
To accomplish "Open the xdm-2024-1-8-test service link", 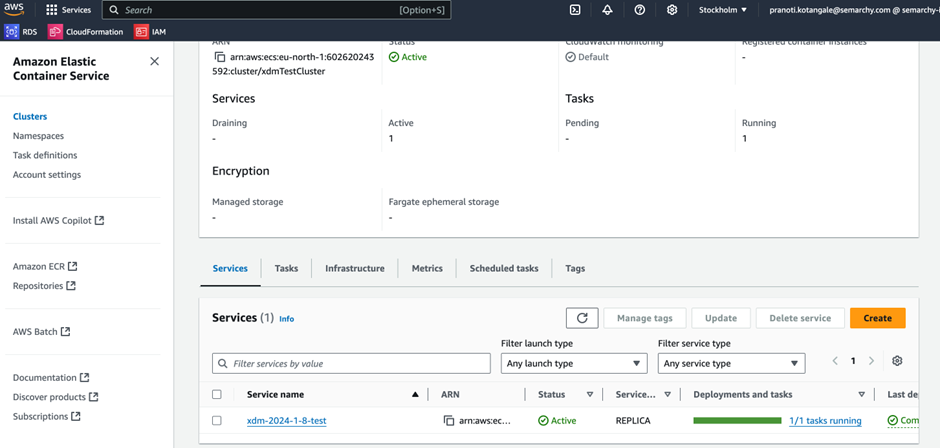I will [x=287, y=421].
